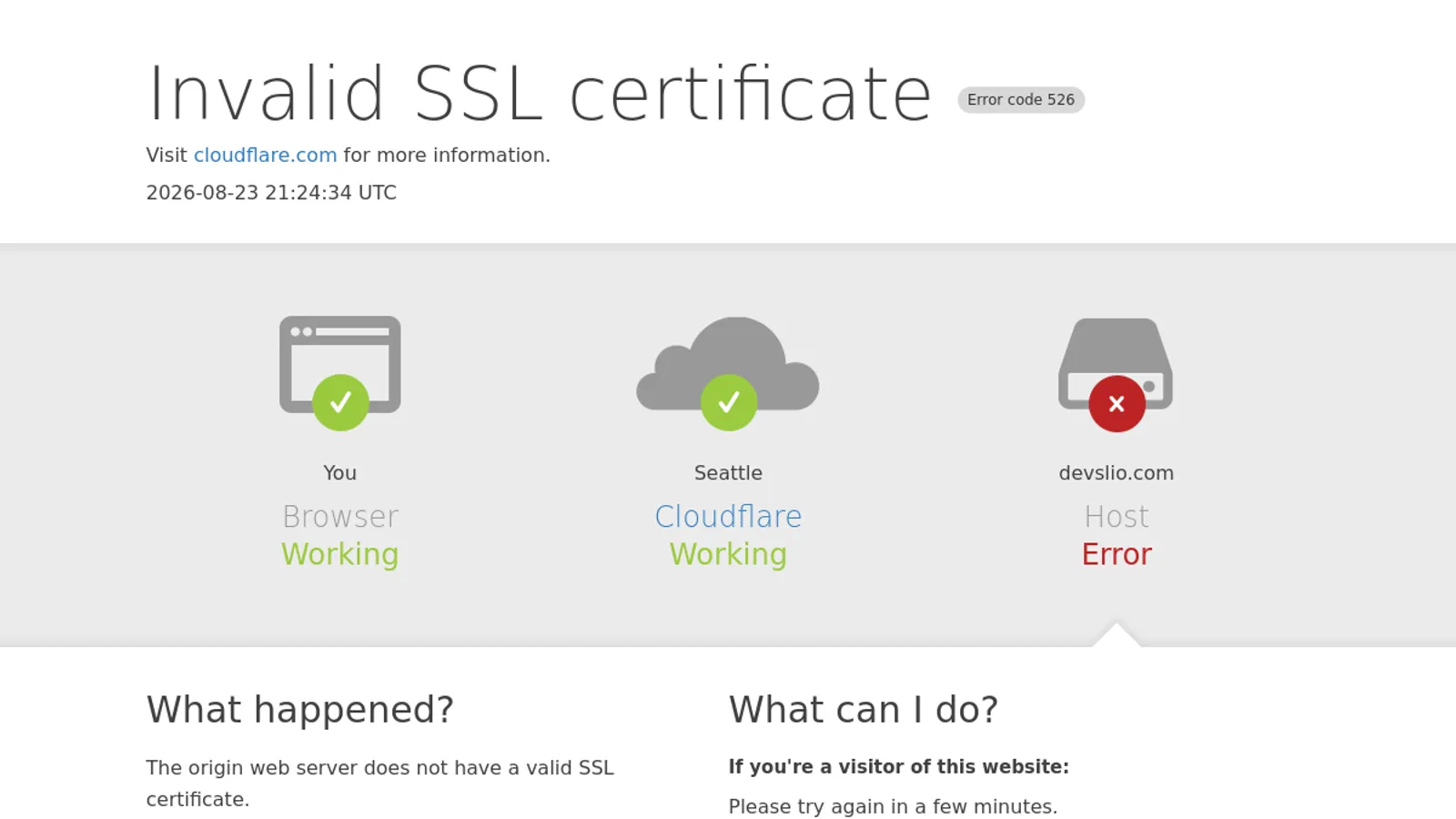This screenshot has height=819, width=1456.
Task: Click the timestamp 2026-08-23 21:24:34 UTC
Action: pyautogui.click(x=271, y=193)
